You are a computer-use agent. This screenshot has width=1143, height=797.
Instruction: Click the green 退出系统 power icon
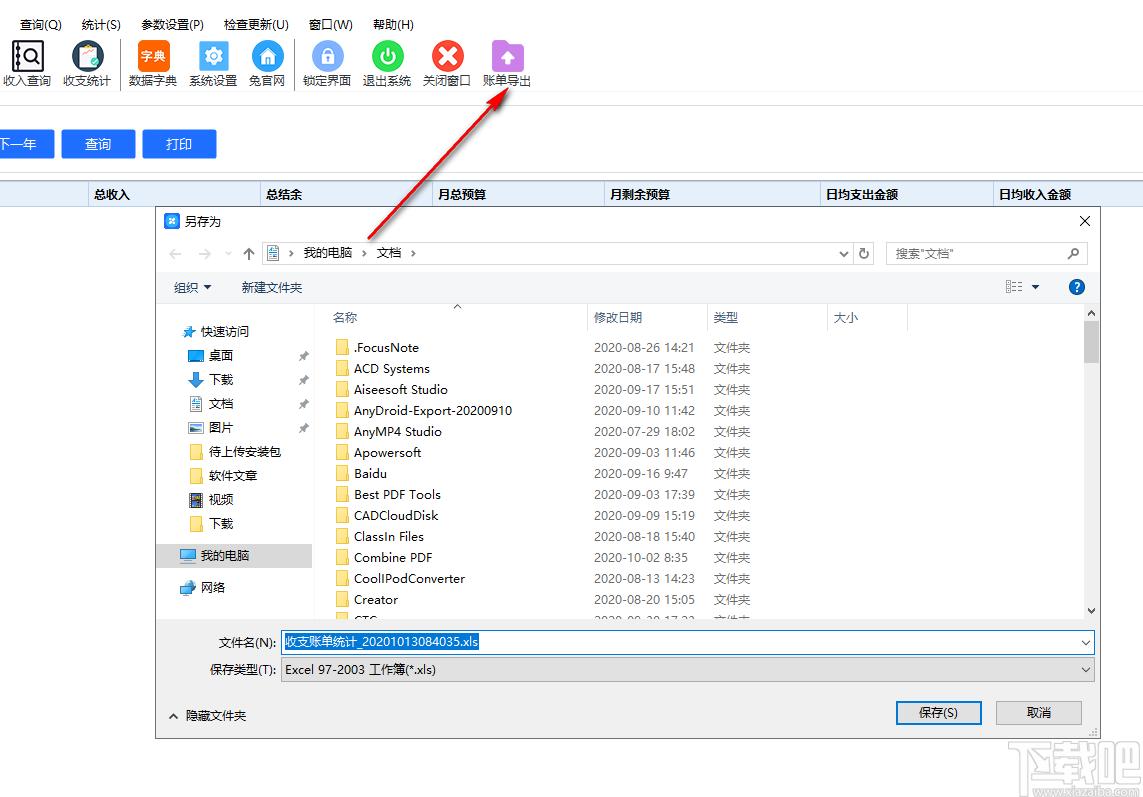point(387,57)
